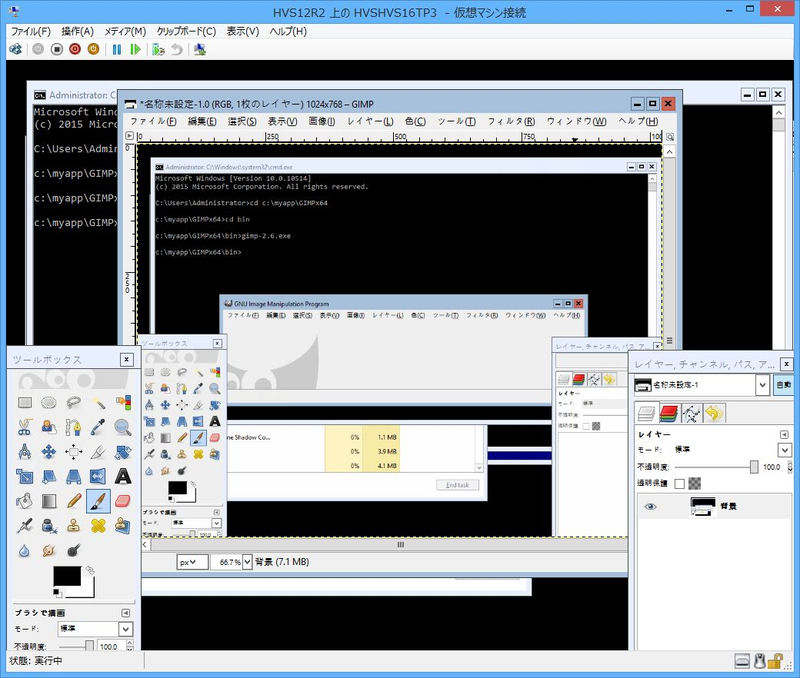Screen dimensions: 800x678
Task: Open メディア(M) menu in Hyper-V window
Action: point(125,32)
